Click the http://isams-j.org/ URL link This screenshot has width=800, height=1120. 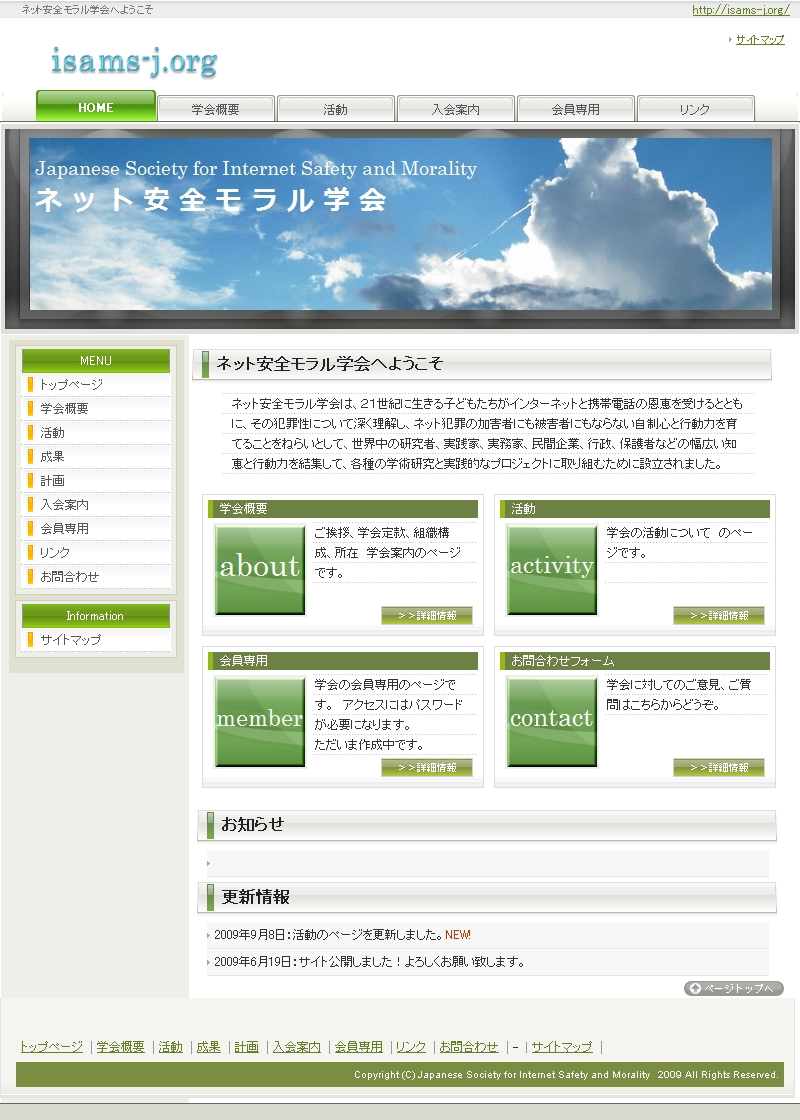pos(741,9)
